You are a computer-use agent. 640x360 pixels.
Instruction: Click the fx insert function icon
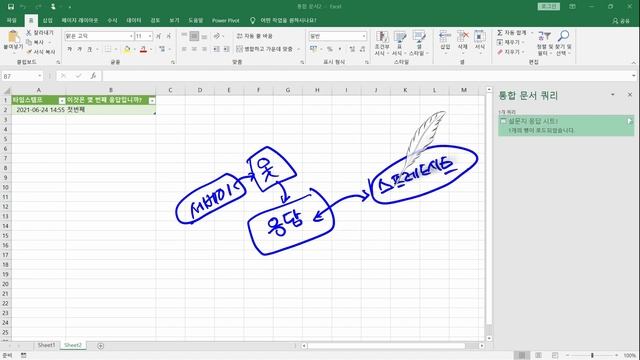tap(93, 76)
